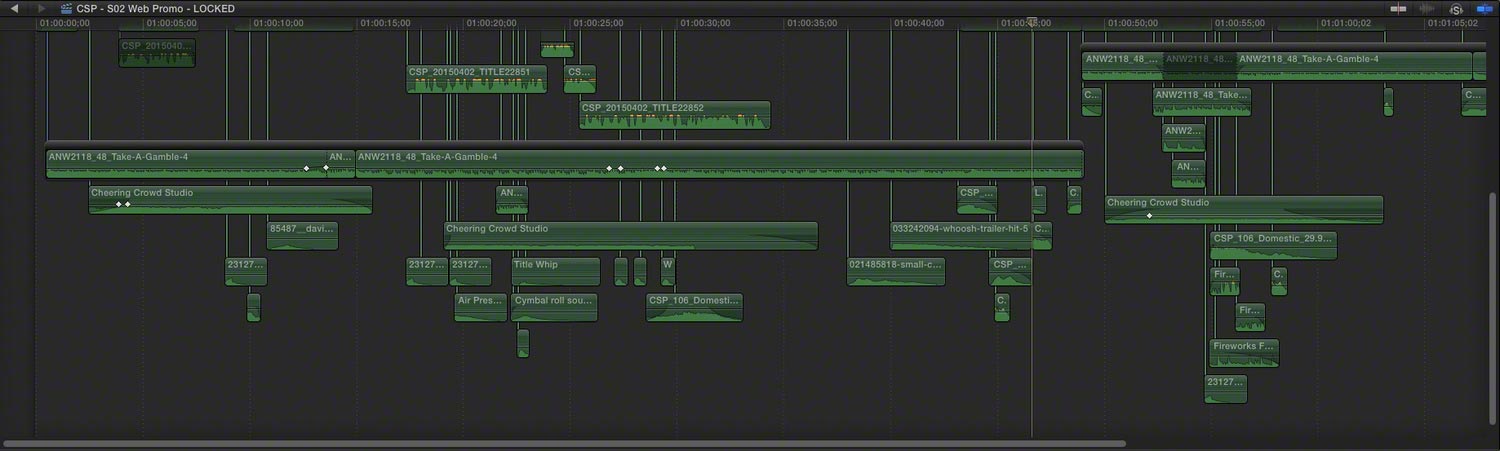Click ruler timecode 01:00:10;00
This screenshot has width=1500, height=451.
(x=278, y=22)
